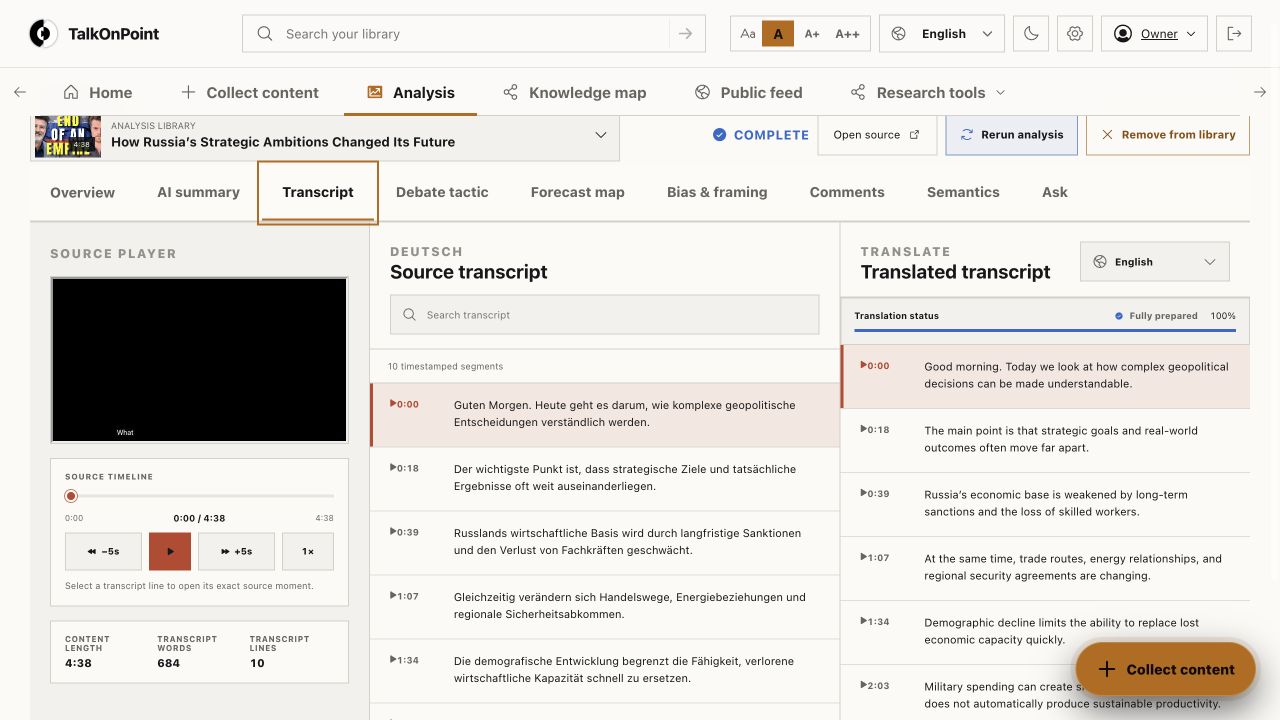This screenshot has width=1280, height=720.
Task: Open the English interface language dropdown
Action: click(942, 34)
